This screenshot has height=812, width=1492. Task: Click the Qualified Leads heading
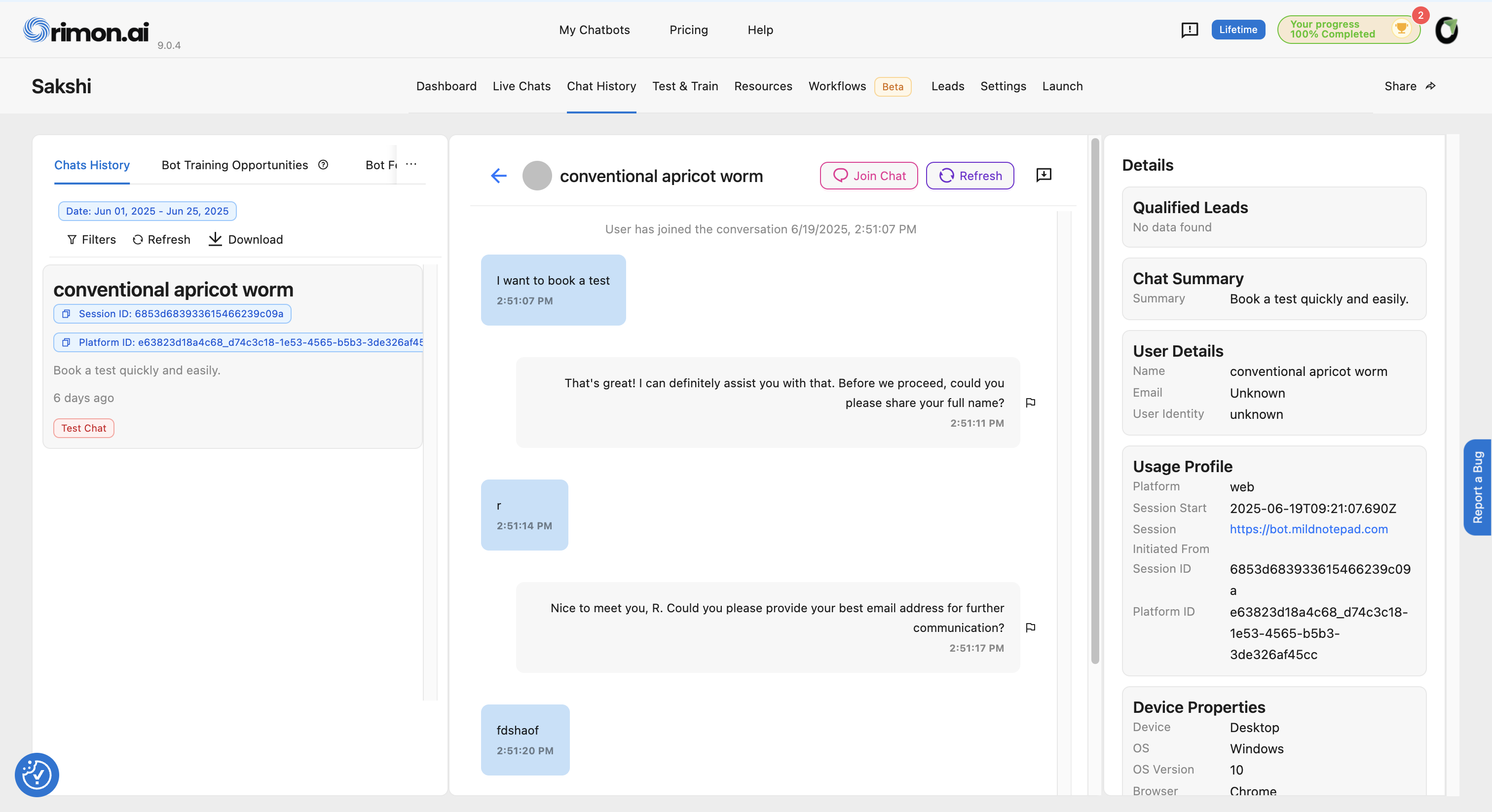tap(1190, 207)
